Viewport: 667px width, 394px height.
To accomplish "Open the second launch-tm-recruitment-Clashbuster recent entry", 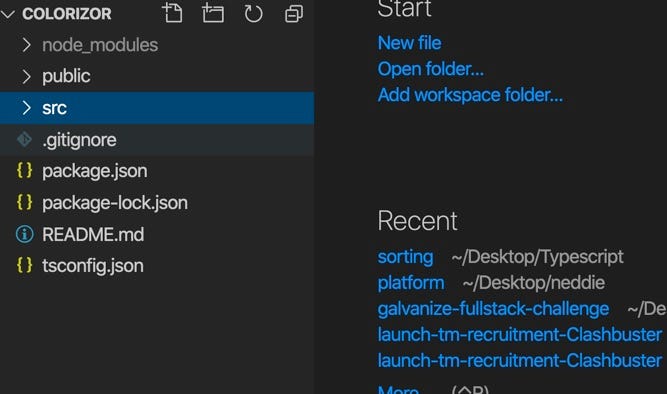I will pyautogui.click(x=520, y=361).
